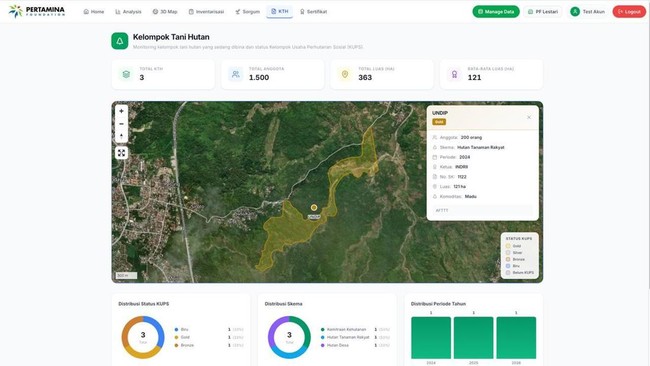The image size is (650, 366).
Task: Click the Gold status badge in popup
Action: point(439,122)
